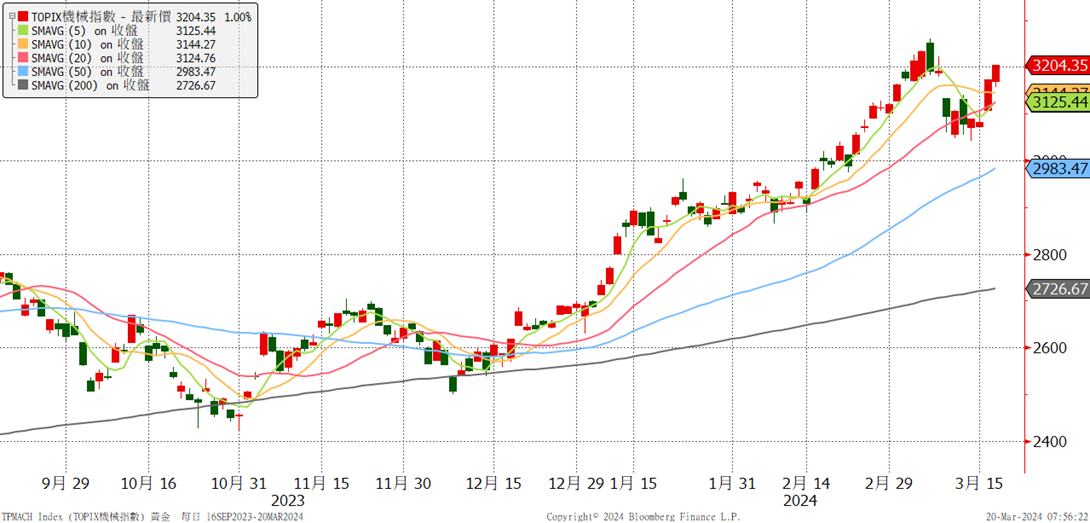Image resolution: width=1090 pixels, height=523 pixels.
Task: Click 'Copyright© 2024 Bloomberg Finance L.P.' text
Action: 643,517
